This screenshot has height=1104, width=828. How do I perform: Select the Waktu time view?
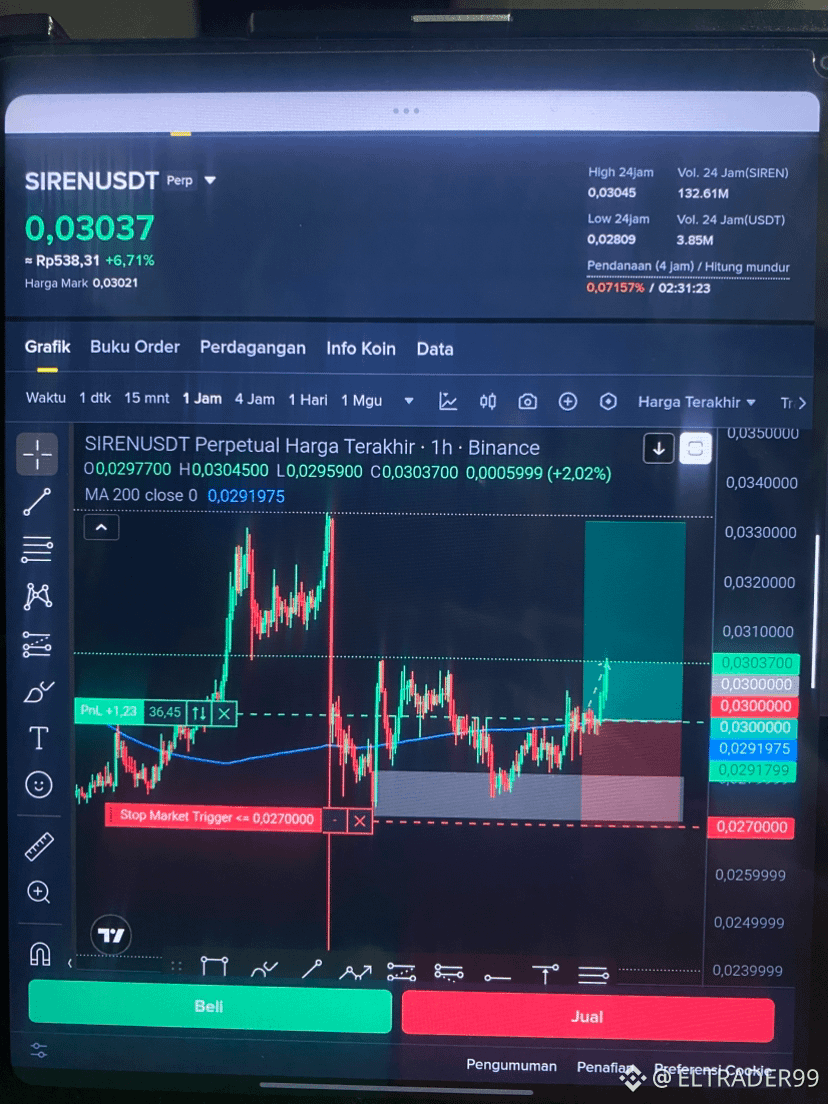pos(46,398)
